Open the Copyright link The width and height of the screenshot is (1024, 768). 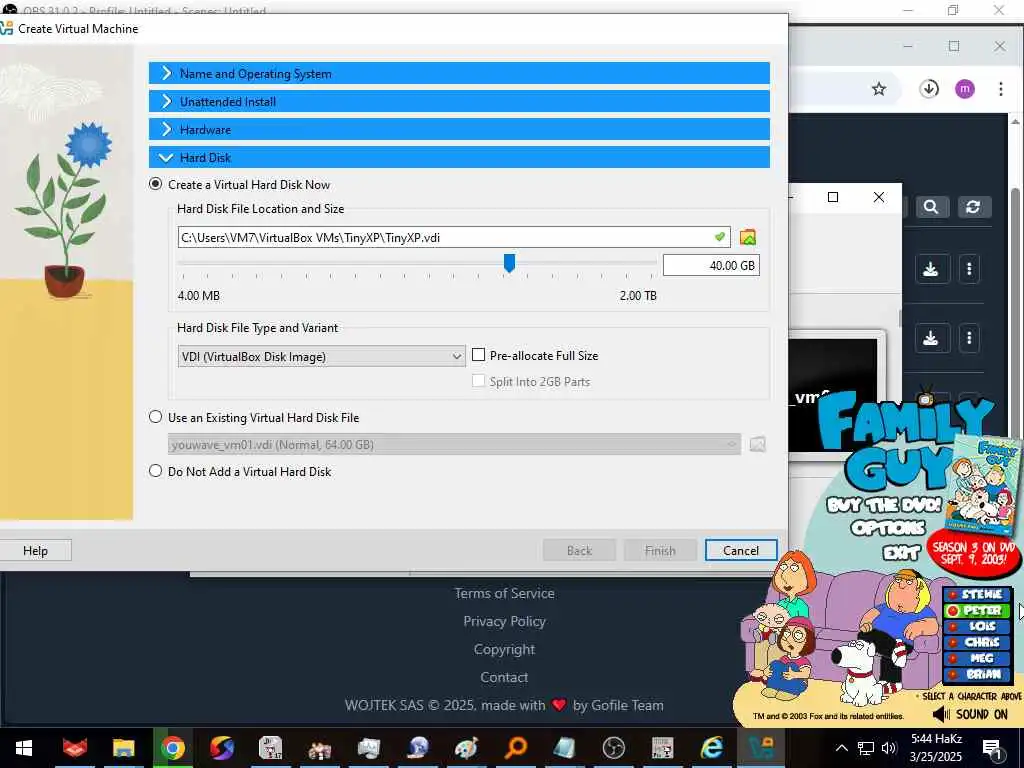[x=504, y=649]
